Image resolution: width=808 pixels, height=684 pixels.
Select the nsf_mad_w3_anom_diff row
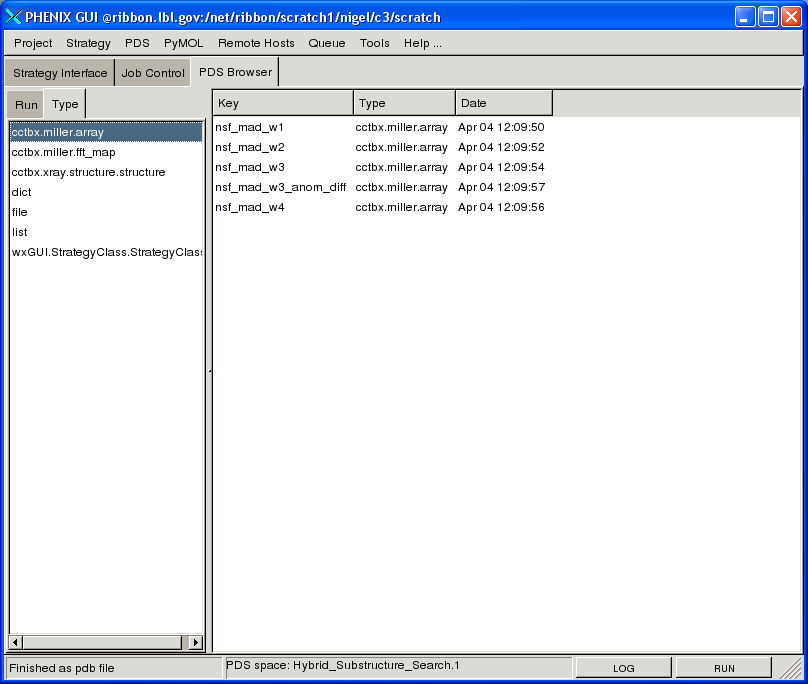[280, 187]
